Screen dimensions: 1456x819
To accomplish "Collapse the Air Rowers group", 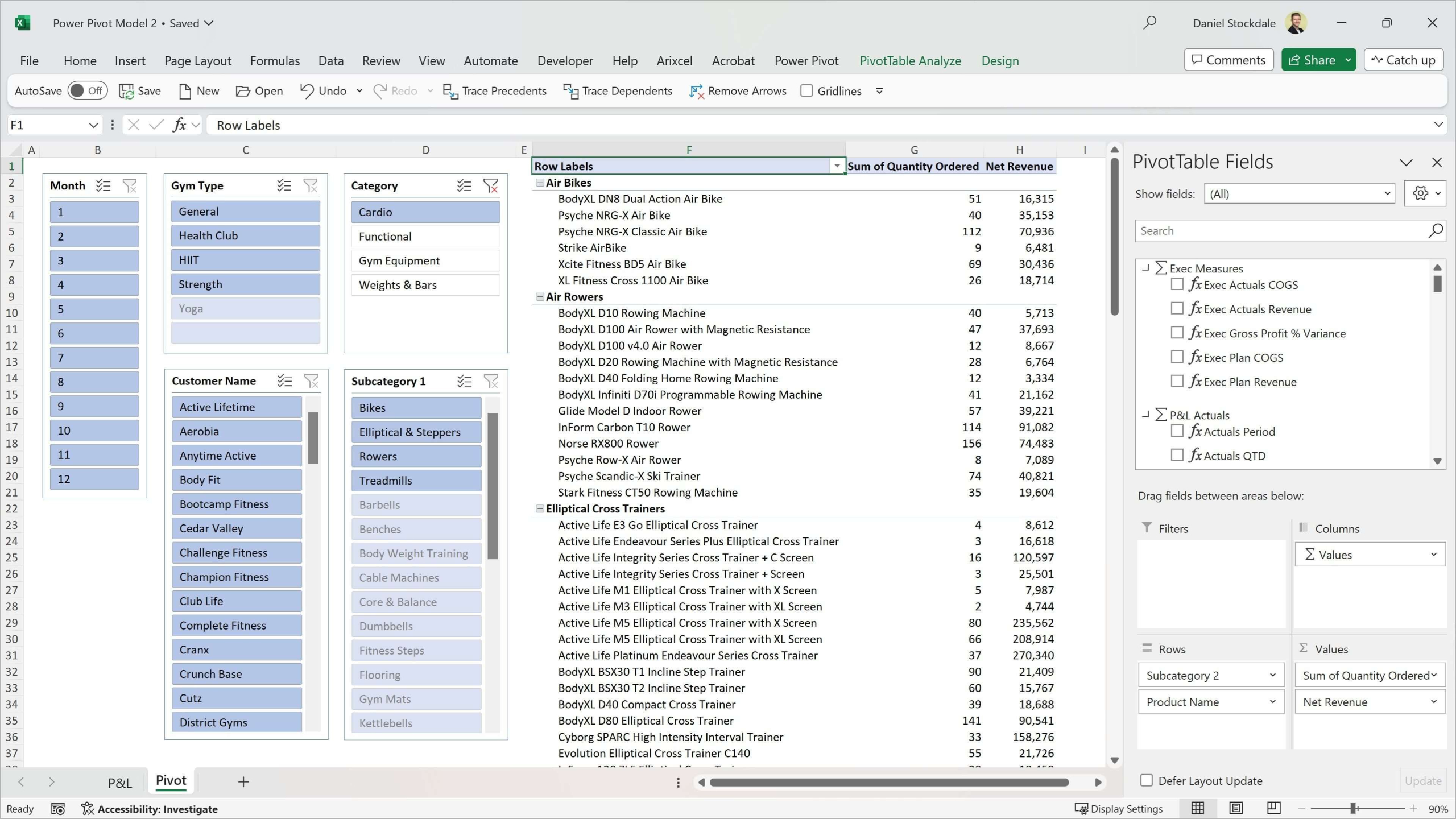I will [x=540, y=297].
